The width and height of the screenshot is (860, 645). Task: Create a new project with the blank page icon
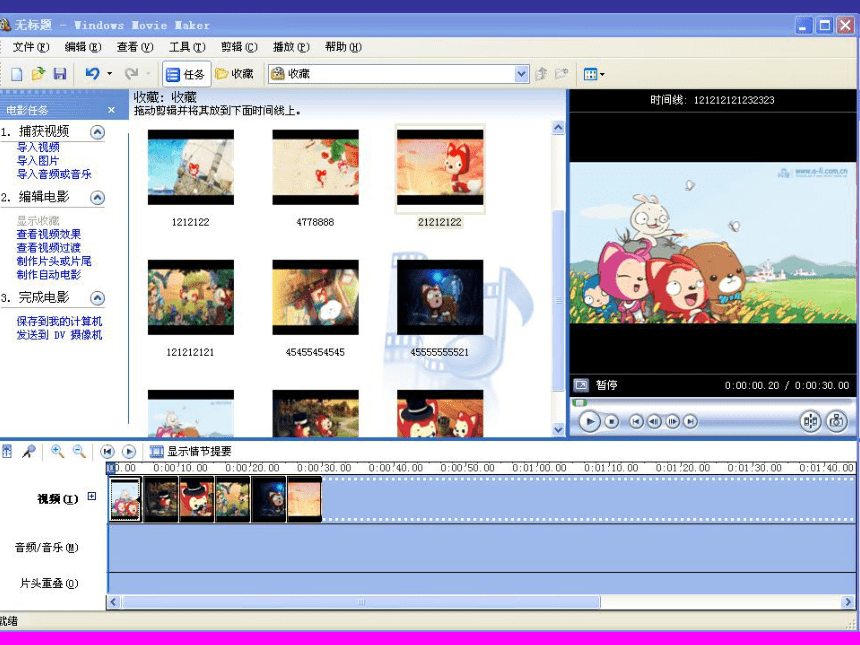point(16,74)
